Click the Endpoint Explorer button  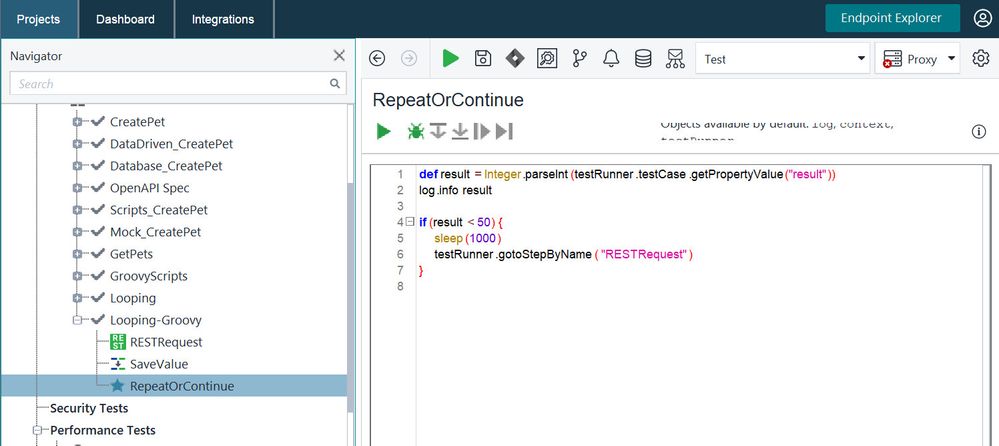point(891,18)
